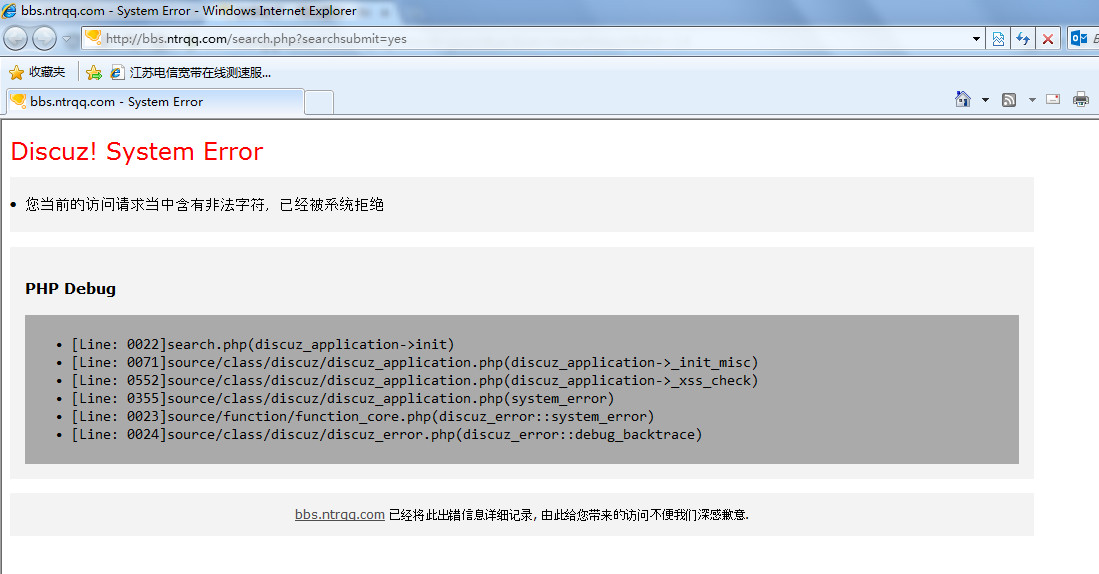
Task: Click the browser Forward arrow button
Action: (44, 39)
